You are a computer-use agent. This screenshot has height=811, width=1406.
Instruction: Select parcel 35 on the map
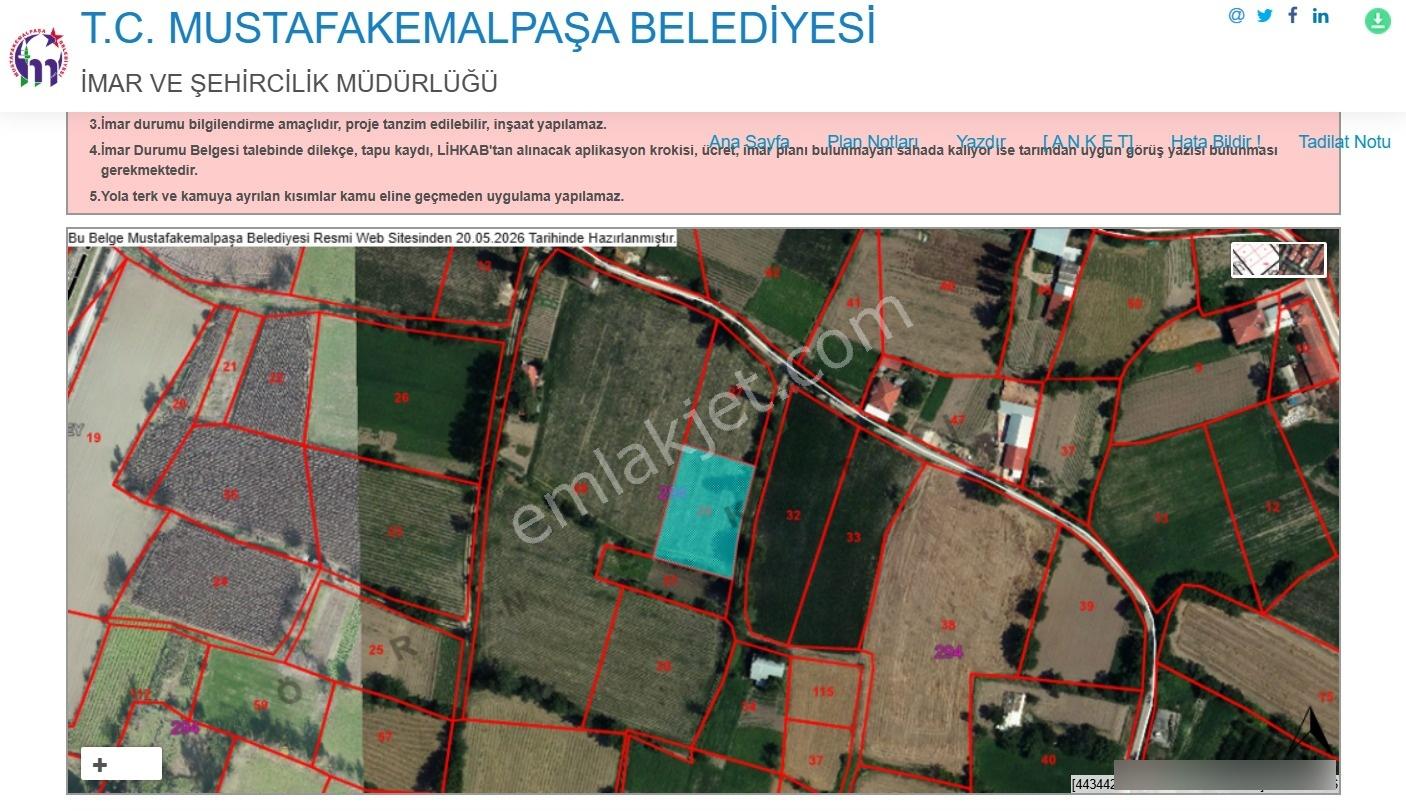[x=231, y=495]
